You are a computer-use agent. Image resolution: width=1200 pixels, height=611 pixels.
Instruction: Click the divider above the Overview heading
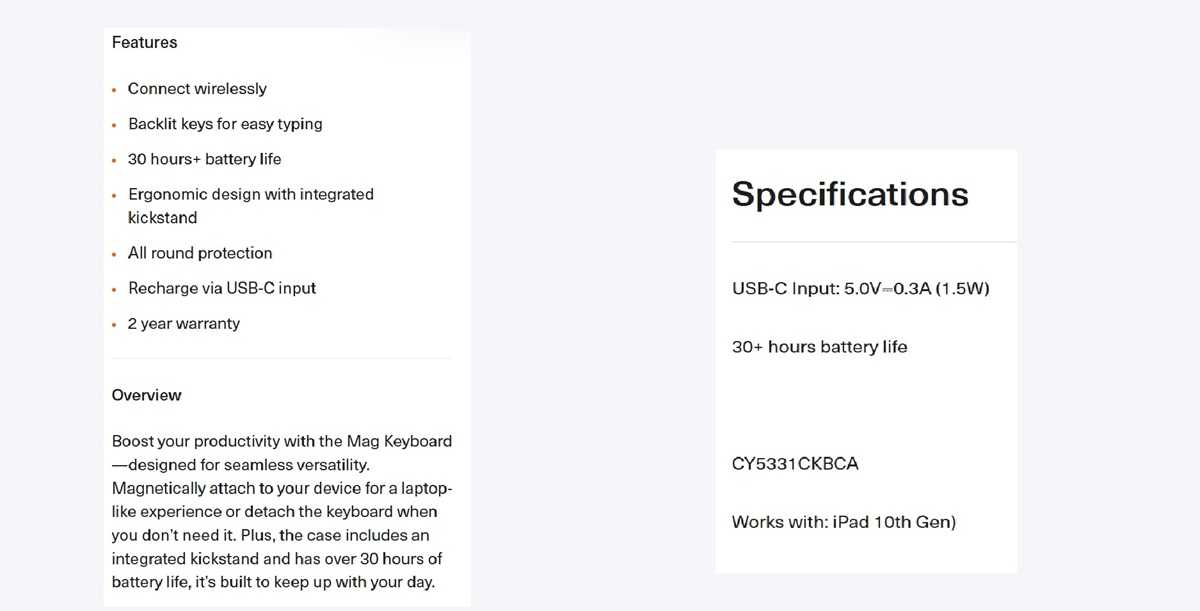282,358
